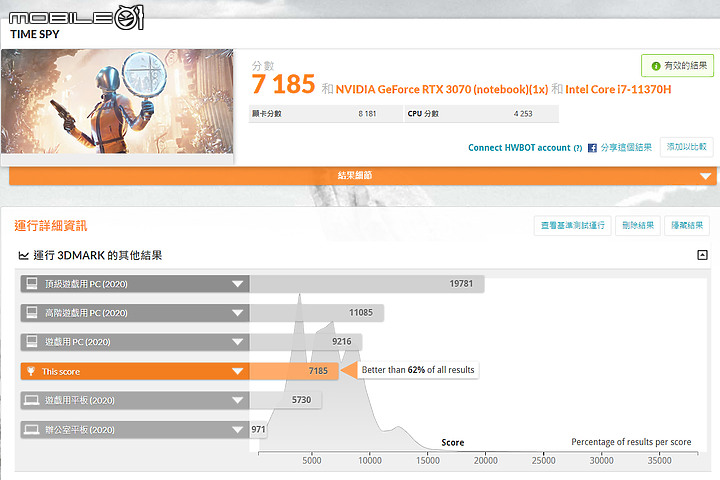This screenshot has width=720, height=480.
Task: Click the Better than 62% of all results tooltip
Action: tap(418, 370)
